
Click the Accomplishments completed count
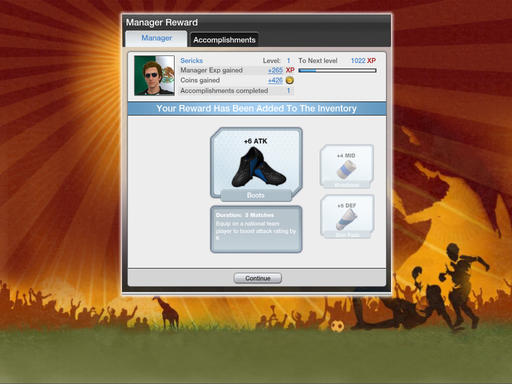289,90
